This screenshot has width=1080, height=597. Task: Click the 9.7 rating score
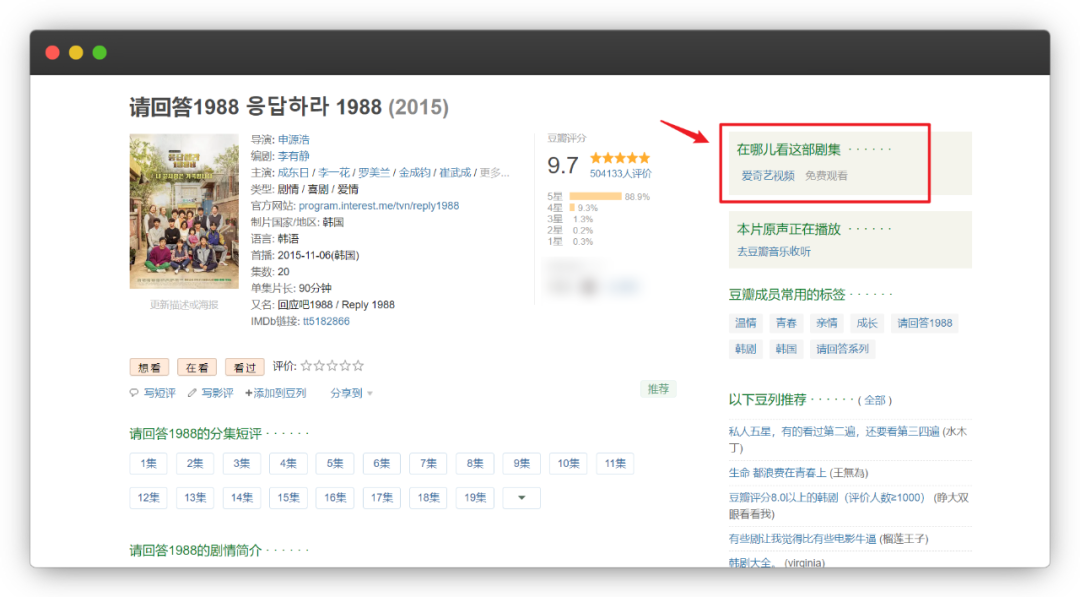tap(563, 165)
